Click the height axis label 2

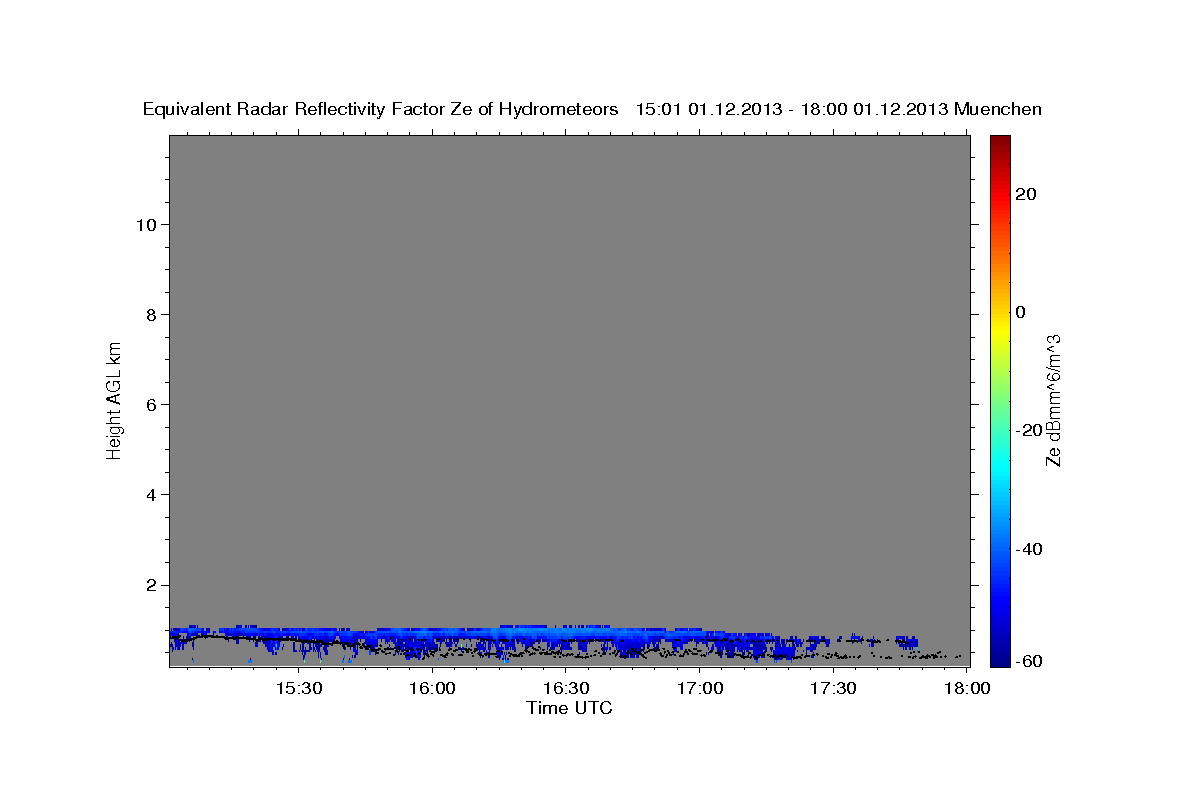tap(149, 584)
